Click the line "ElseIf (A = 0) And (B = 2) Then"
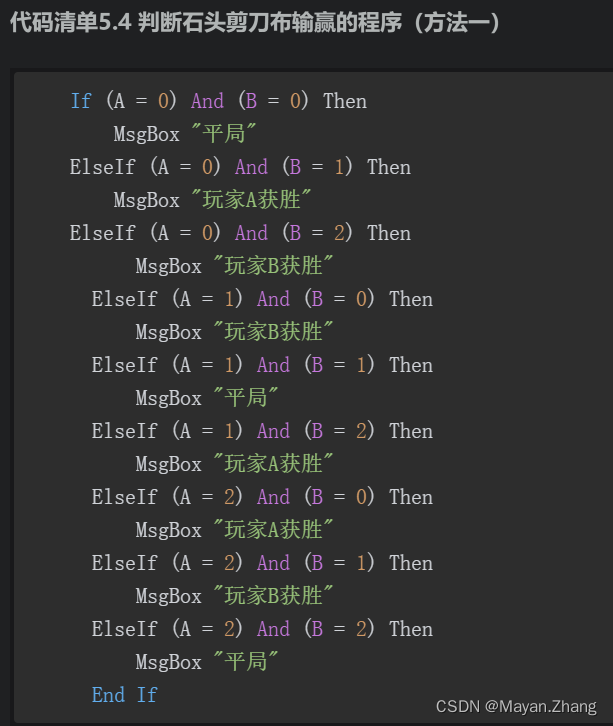The height and width of the screenshot is (726, 613). point(240,233)
